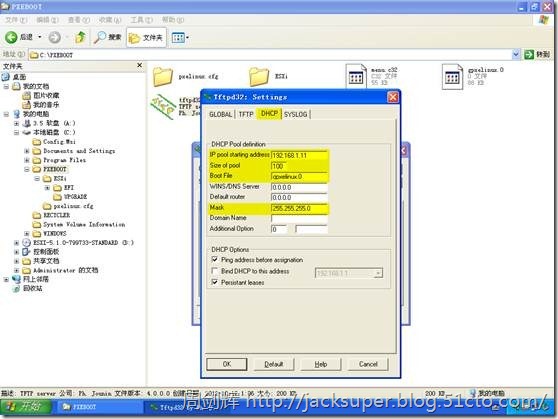Screen dimensions: 558x419
Task: Open the second Explorer menu bar item
Action: (x=47, y=20)
